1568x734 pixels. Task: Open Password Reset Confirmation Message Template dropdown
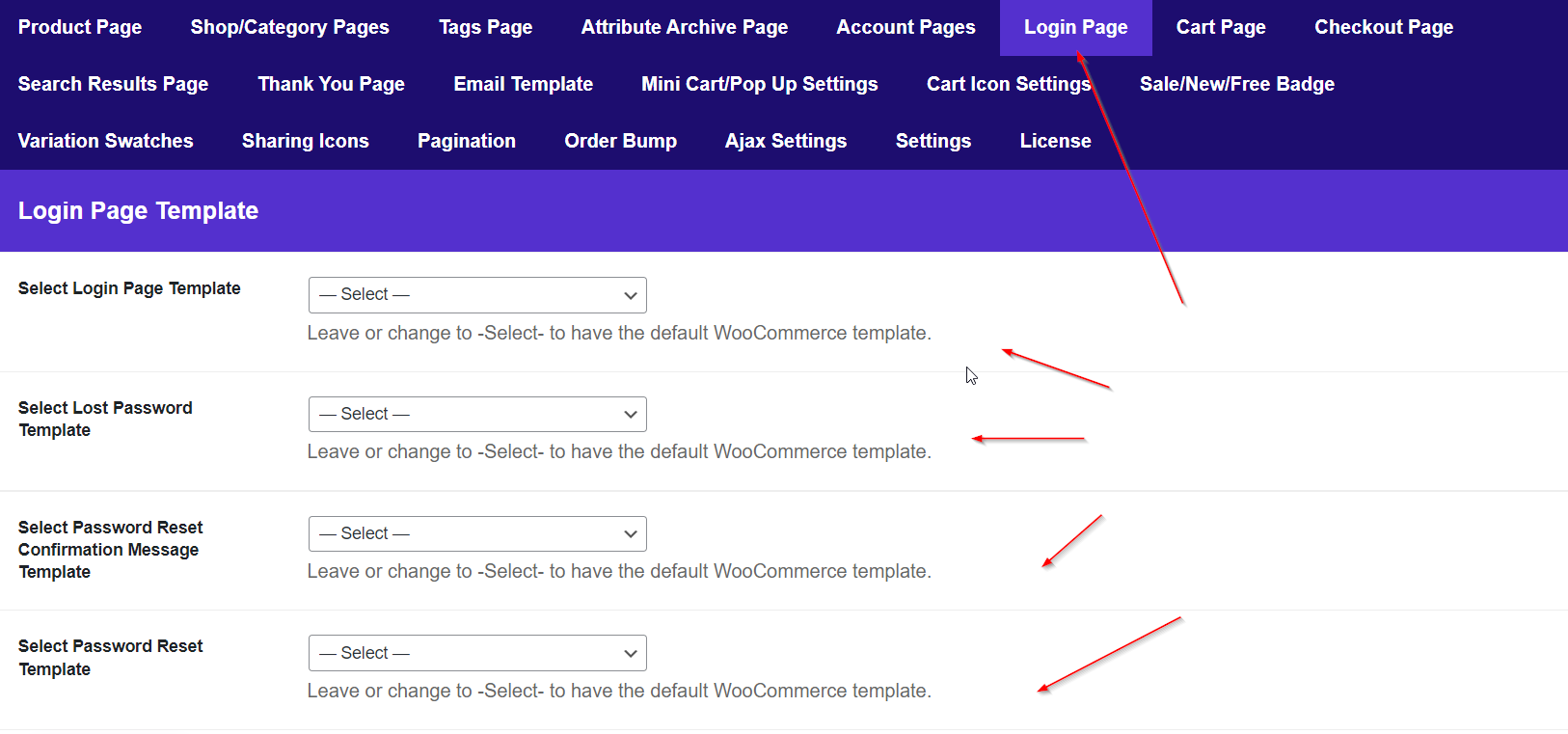(x=477, y=534)
